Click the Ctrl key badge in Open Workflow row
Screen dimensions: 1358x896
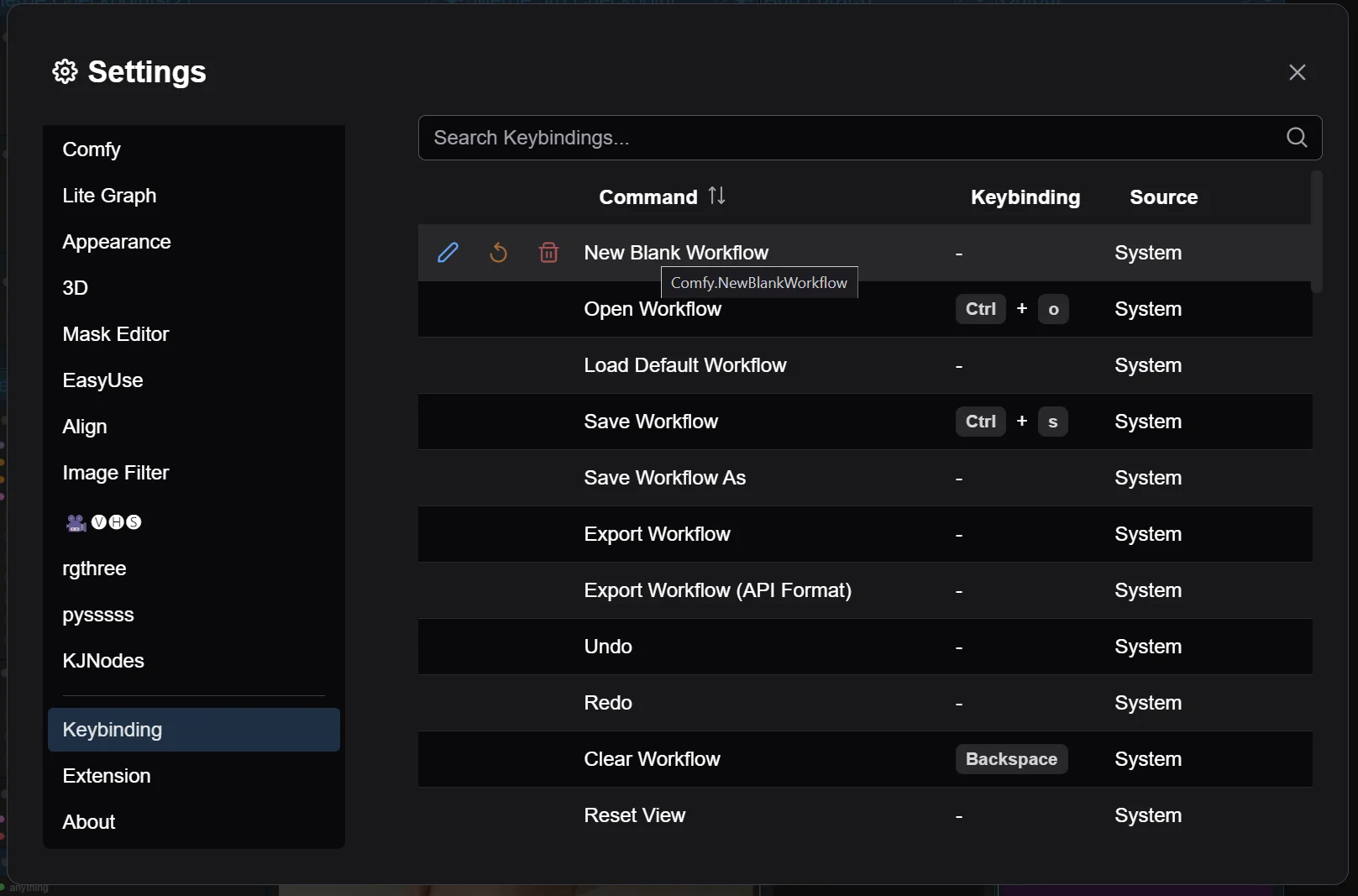(980, 309)
